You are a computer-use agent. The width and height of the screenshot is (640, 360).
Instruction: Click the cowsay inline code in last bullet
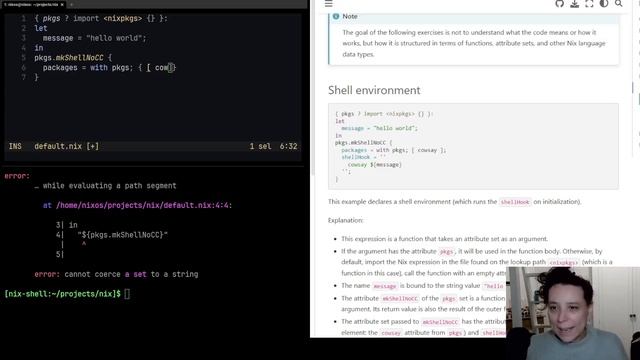pyautogui.click(x=391, y=333)
